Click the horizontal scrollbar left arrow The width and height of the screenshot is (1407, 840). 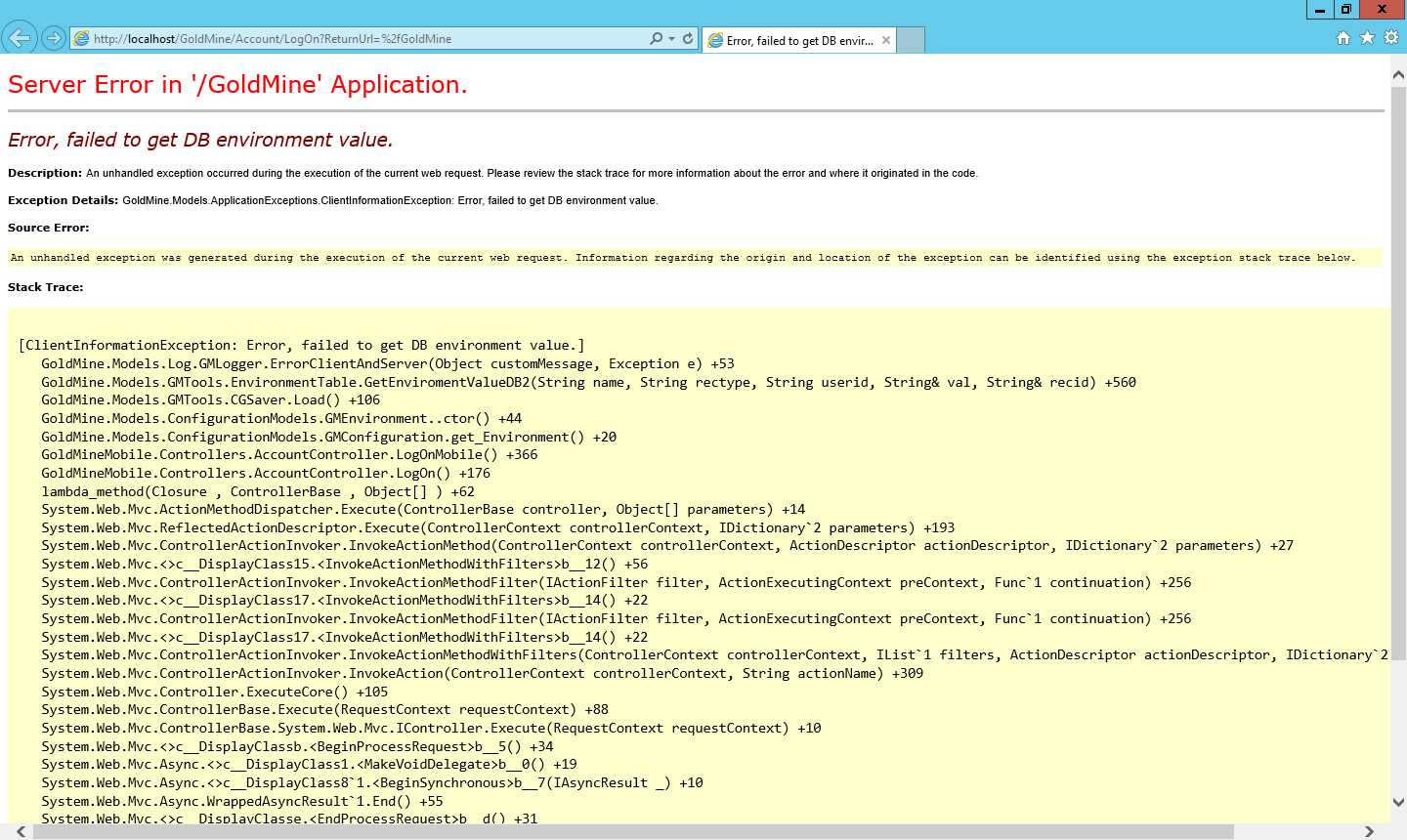click(21, 831)
